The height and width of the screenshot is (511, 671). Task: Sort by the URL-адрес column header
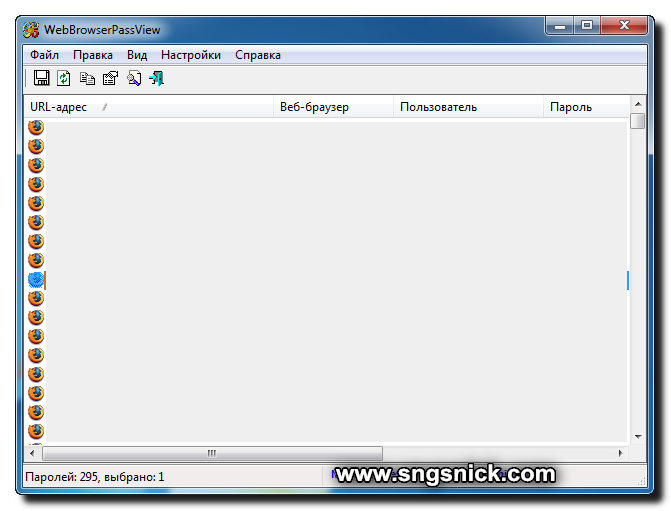click(149, 107)
